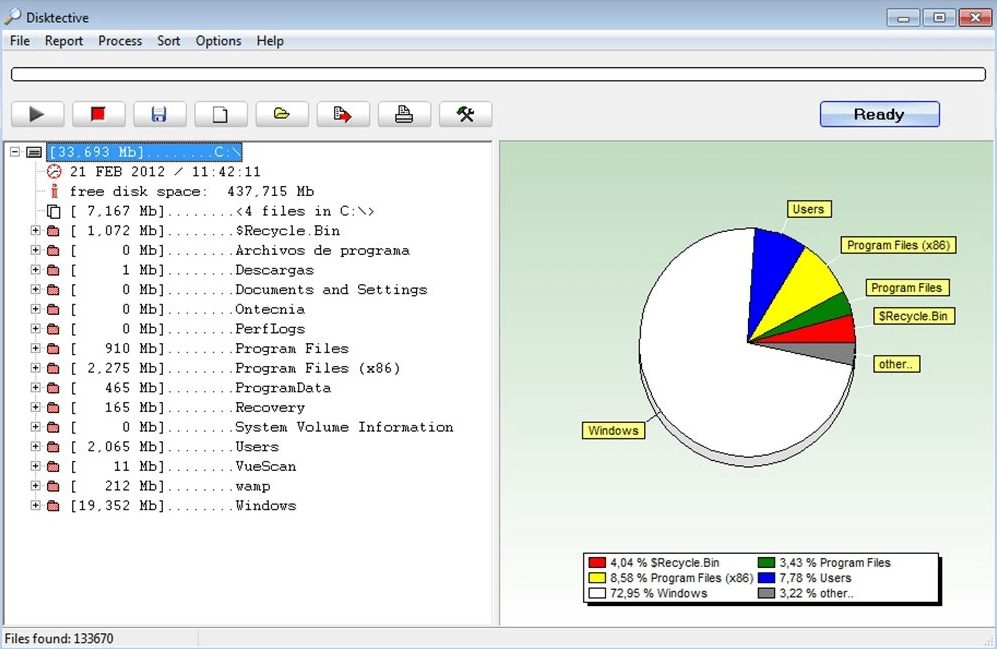Click the blue Users legend swatch
Screen dimensions: 997x649
click(x=766, y=578)
